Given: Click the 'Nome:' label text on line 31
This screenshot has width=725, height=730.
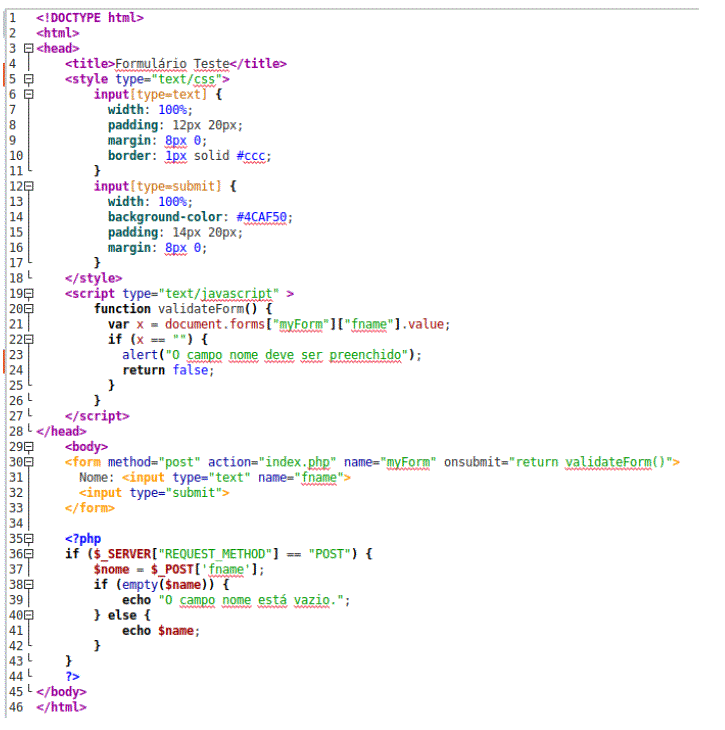Looking at the screenshot, I should [x=96, y=477].
